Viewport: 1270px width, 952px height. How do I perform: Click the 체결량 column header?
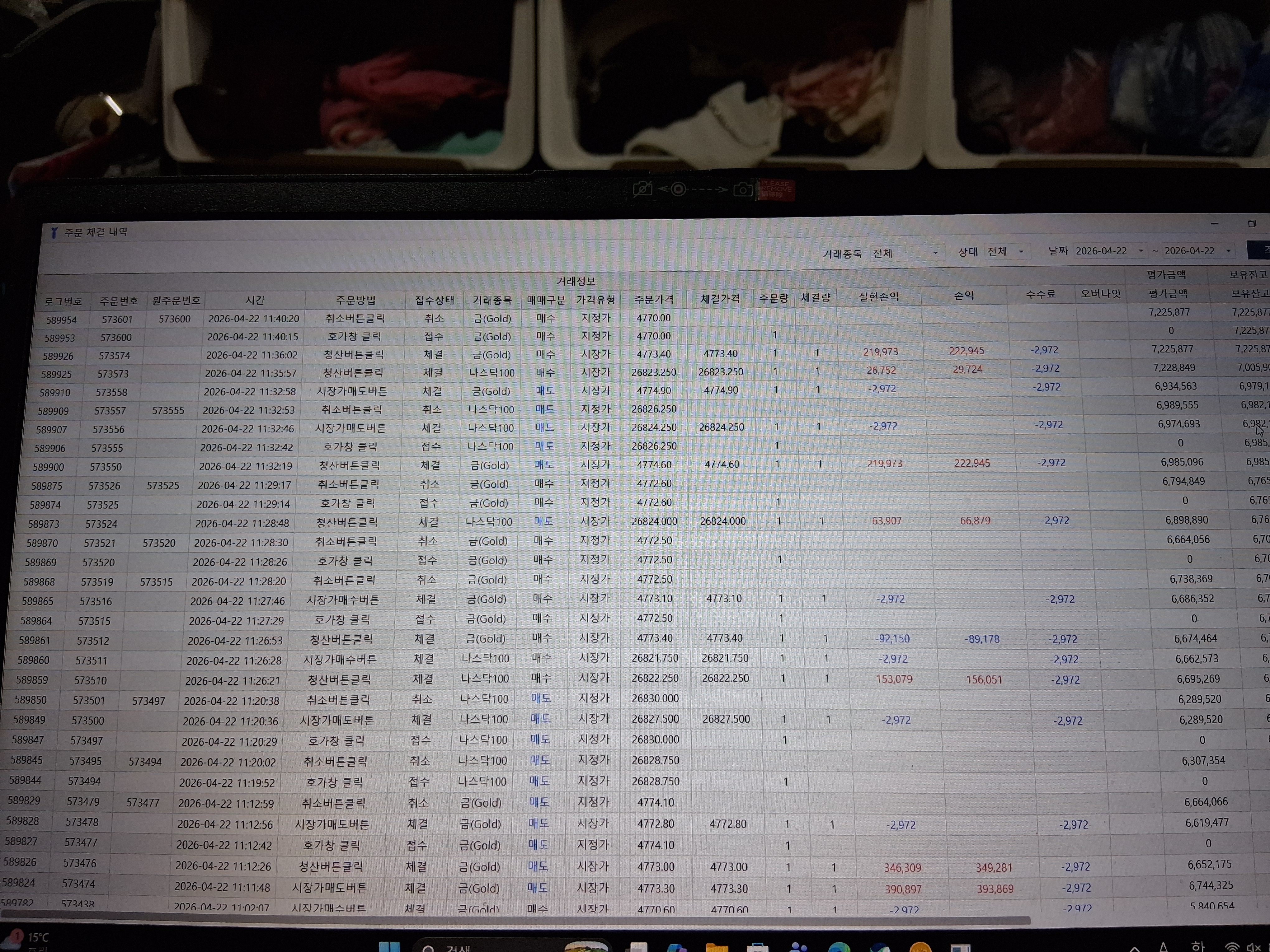click(816, 297)
